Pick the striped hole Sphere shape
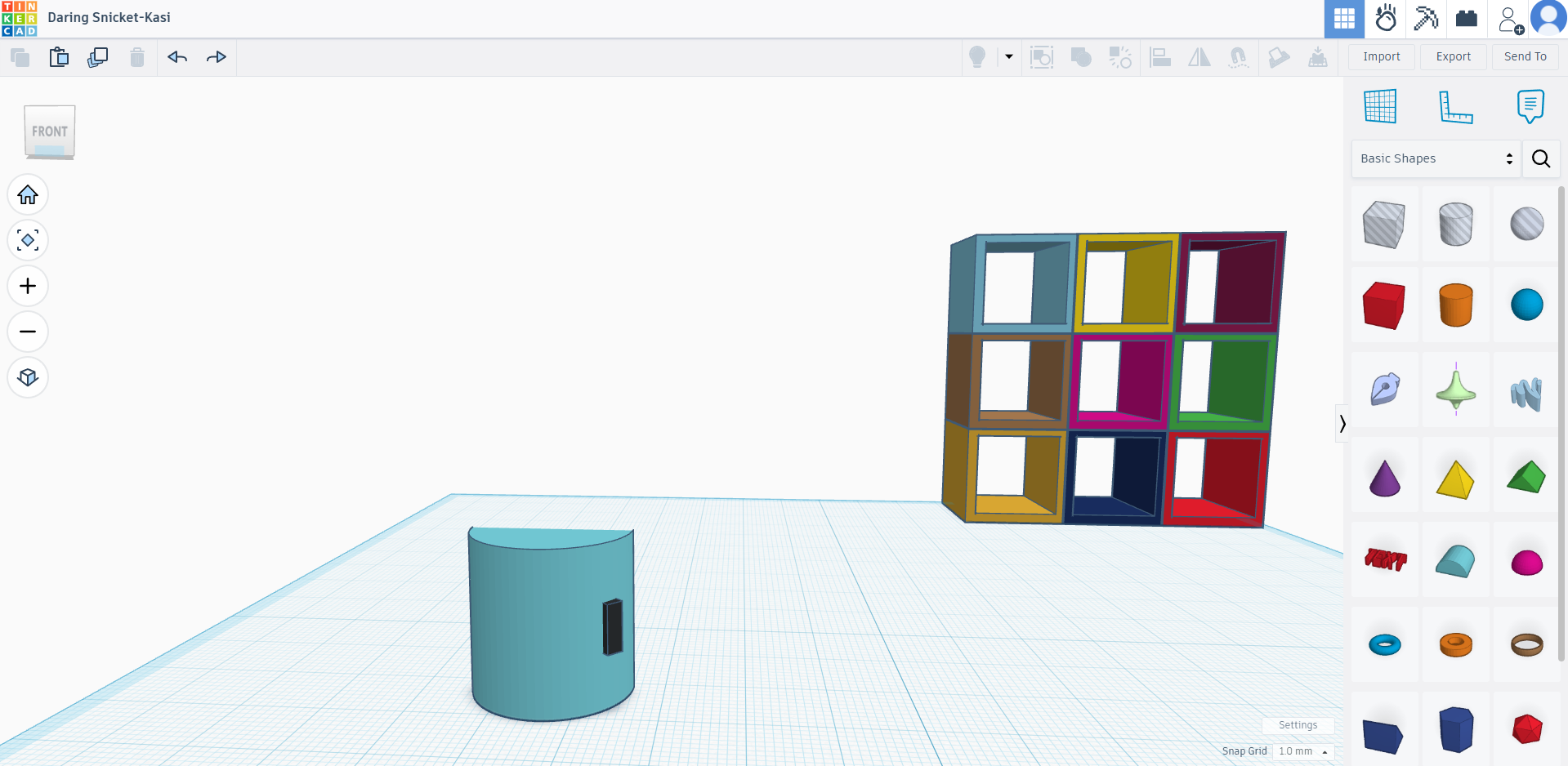 [x=1526, y=224]
